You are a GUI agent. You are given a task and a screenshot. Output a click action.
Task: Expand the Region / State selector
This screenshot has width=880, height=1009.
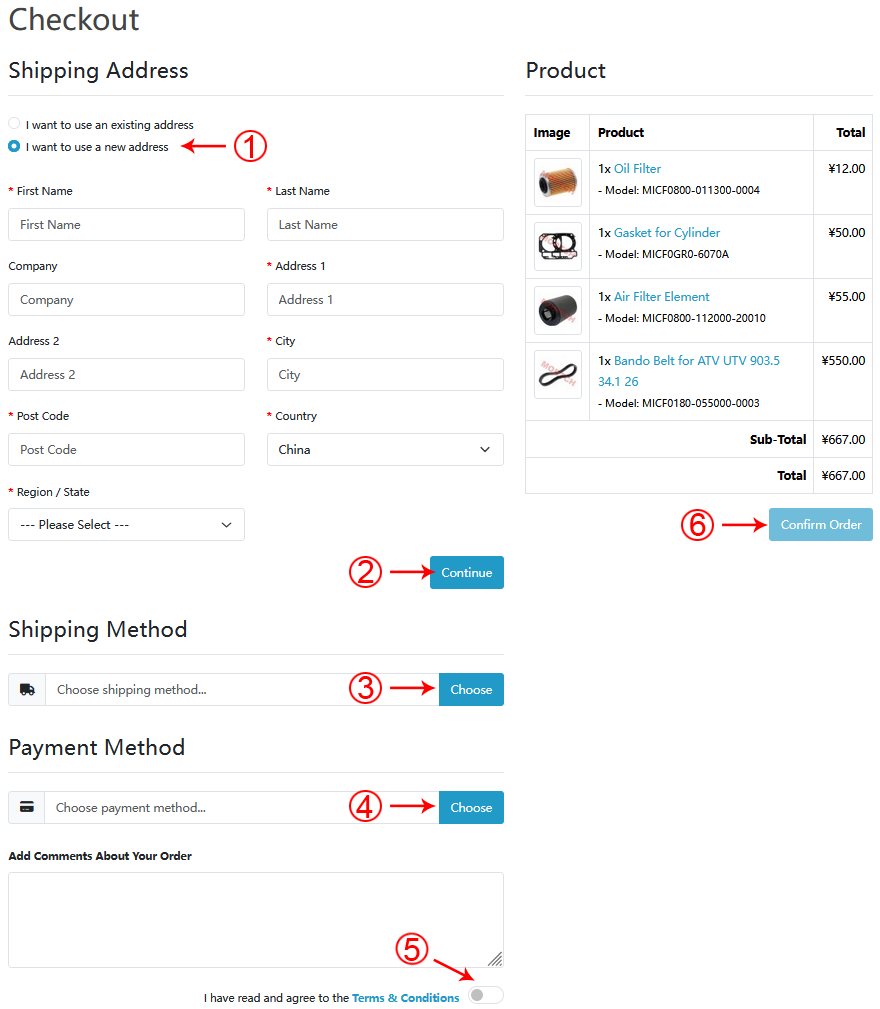126,524
